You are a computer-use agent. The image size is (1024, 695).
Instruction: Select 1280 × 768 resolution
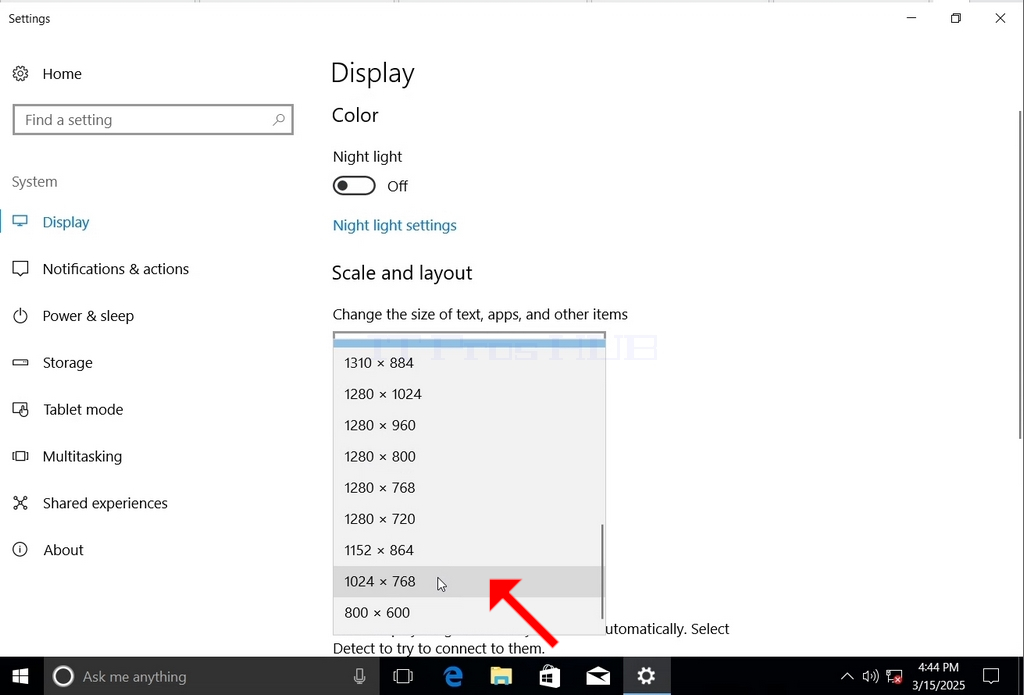[469, 488]
